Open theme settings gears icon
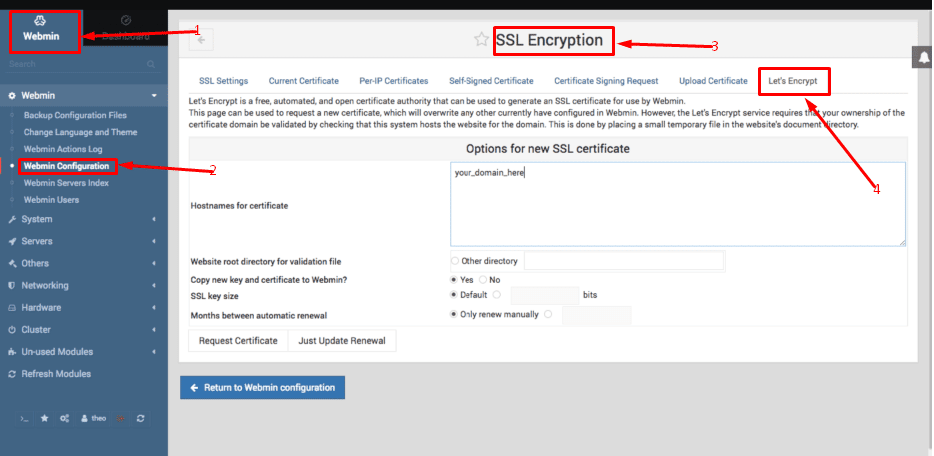Image resolution: width=934 pixels, height=456 pixels. point(64,418)
